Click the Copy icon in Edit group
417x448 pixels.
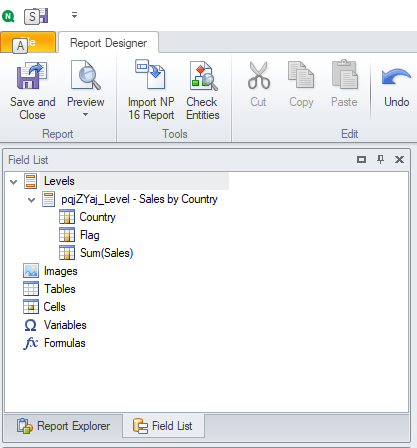coord(301,75)
